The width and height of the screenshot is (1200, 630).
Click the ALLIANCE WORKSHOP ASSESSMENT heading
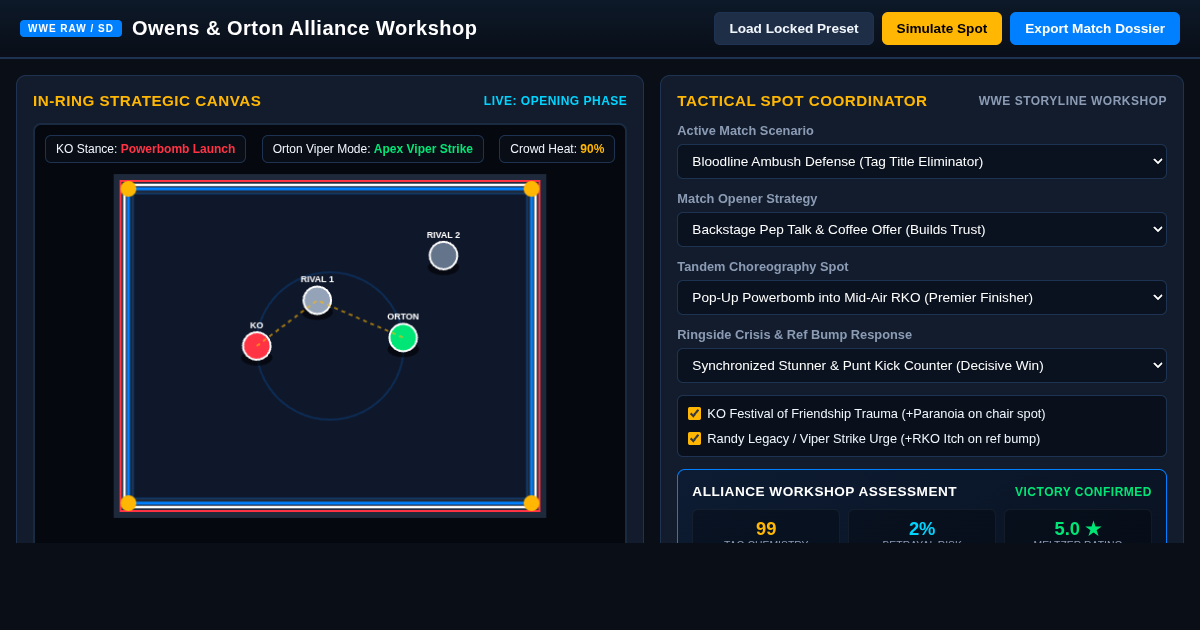click(x=825, y=492)
